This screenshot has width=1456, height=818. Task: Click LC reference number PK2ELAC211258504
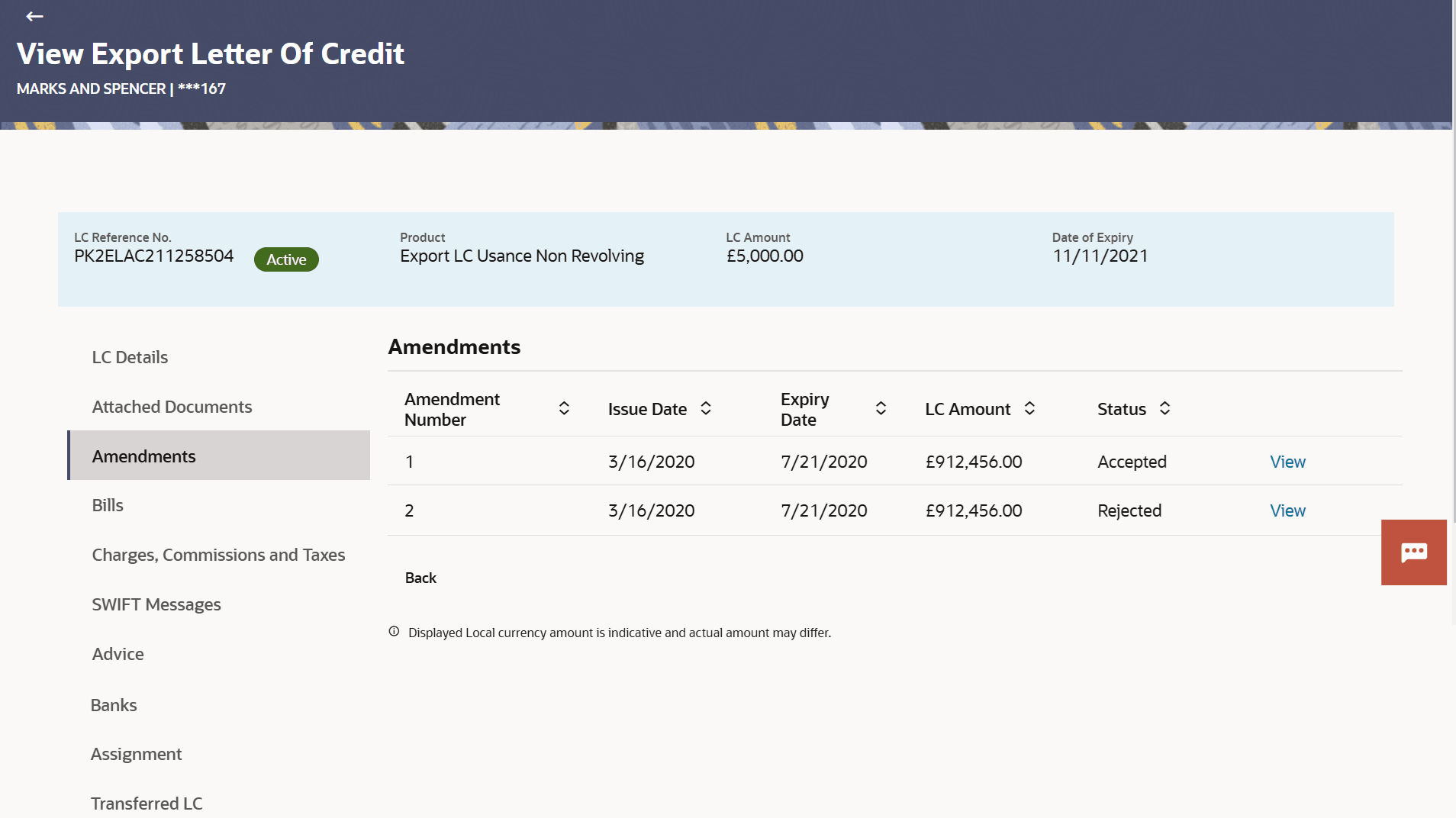pos(153,256)
